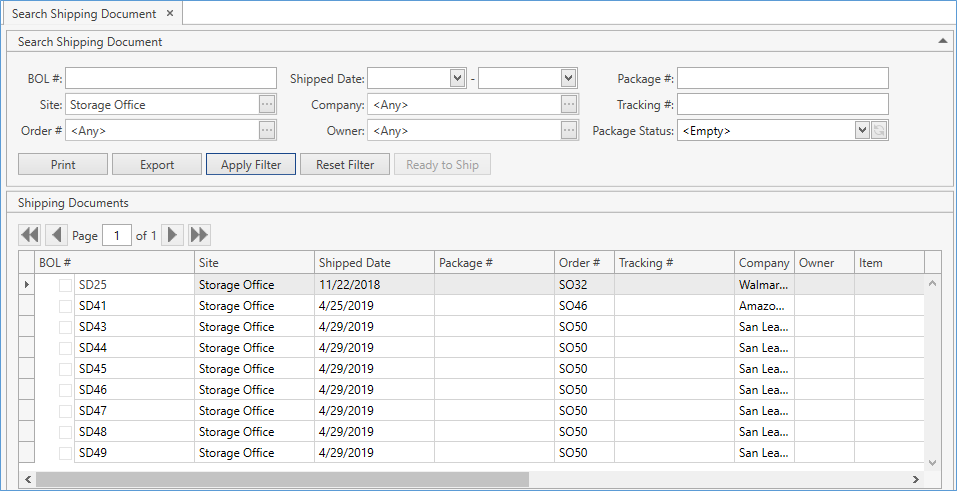Viewport: 957px width, 491px height.
Task: Open Site lookup ellipsis button
Action: tap(267, 104)
